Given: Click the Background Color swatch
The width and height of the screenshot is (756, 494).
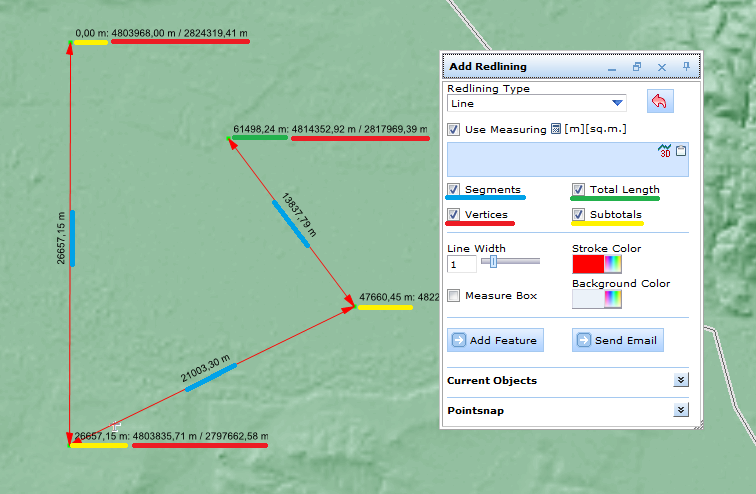Looking at the screenshot, I should point(588,299).
